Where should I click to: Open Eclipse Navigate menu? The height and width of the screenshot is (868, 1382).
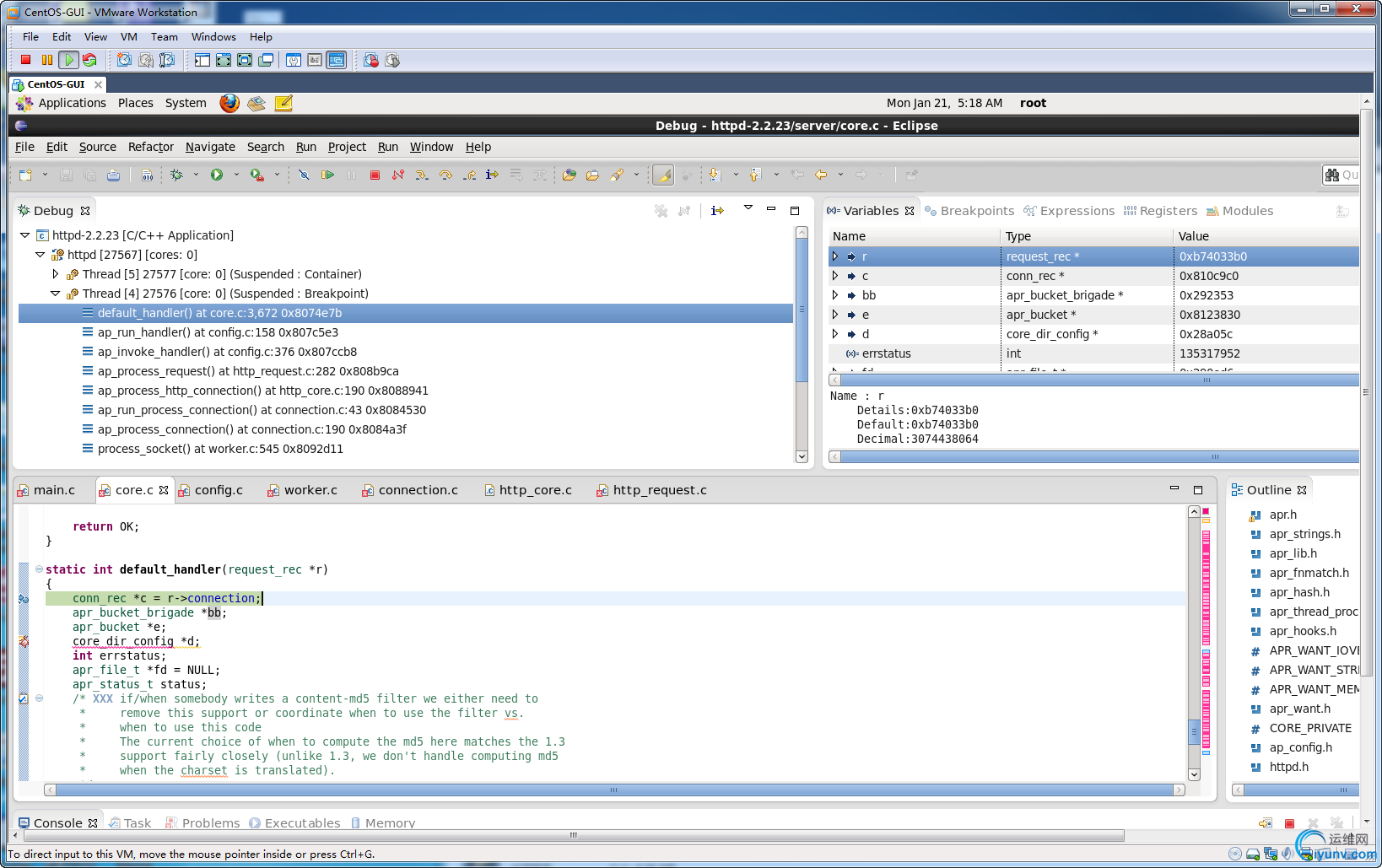coord(210,147)
